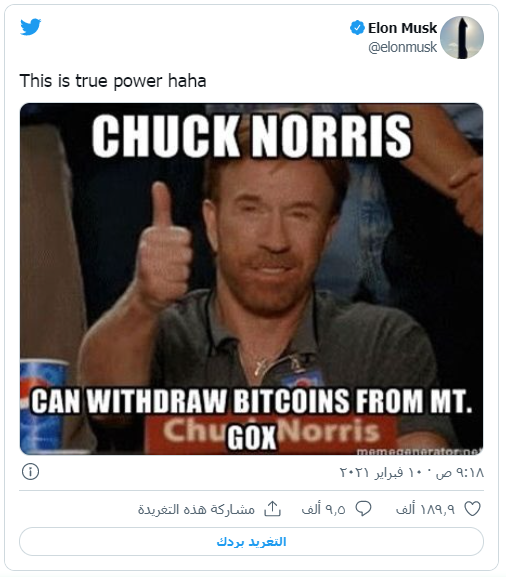View Elon Musk's rocket profile picture
The image size is (506, 577).
462,38
